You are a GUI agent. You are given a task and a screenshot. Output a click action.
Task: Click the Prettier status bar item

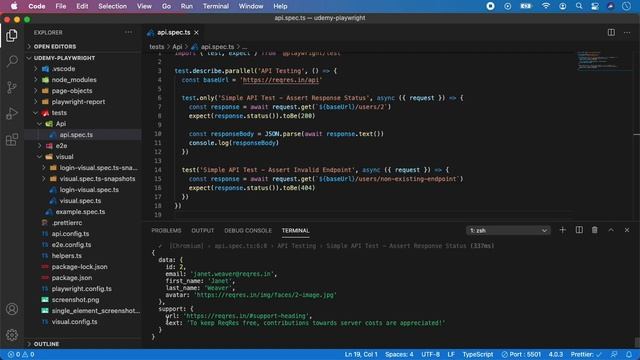[x=586, y=354]
